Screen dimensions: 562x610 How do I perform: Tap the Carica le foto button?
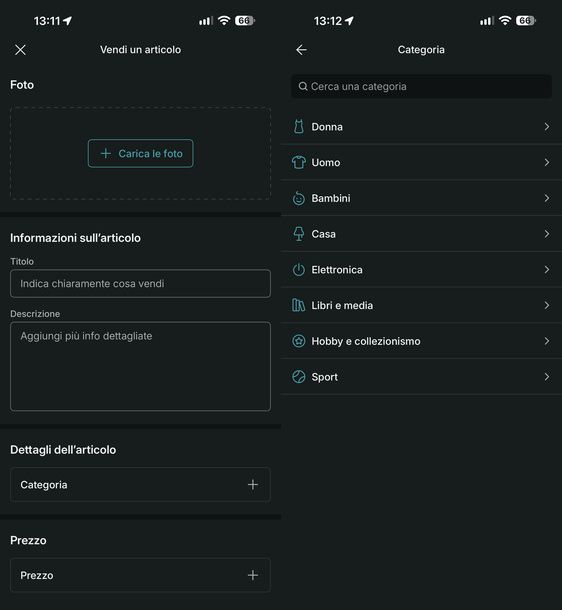(x=140, y=154)
